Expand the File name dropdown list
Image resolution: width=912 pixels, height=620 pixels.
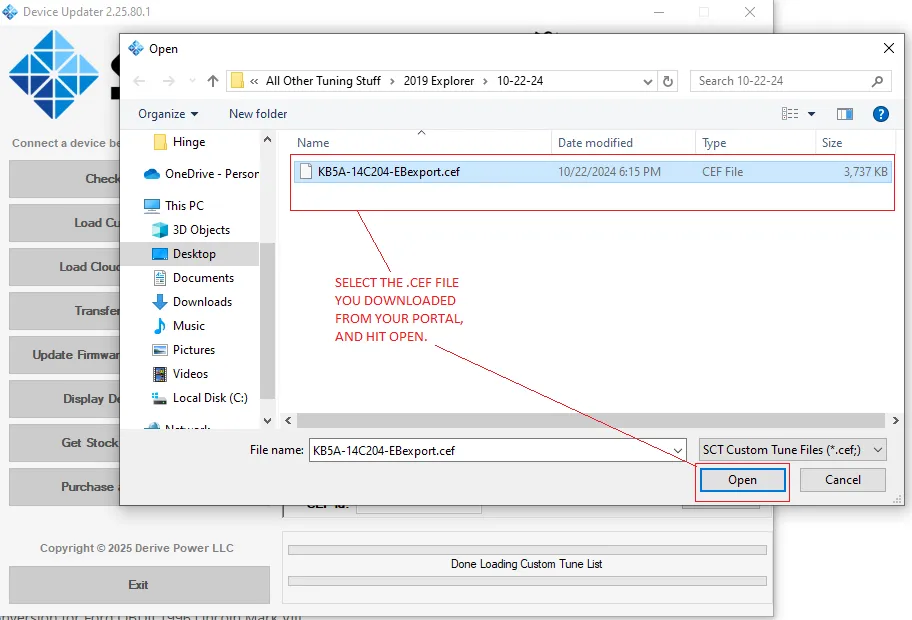click(678, 451)
